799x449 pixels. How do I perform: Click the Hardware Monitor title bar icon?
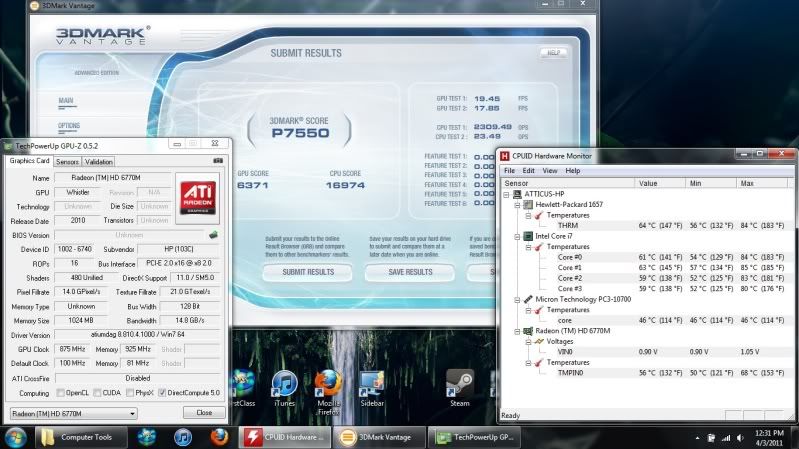(505, 156)
